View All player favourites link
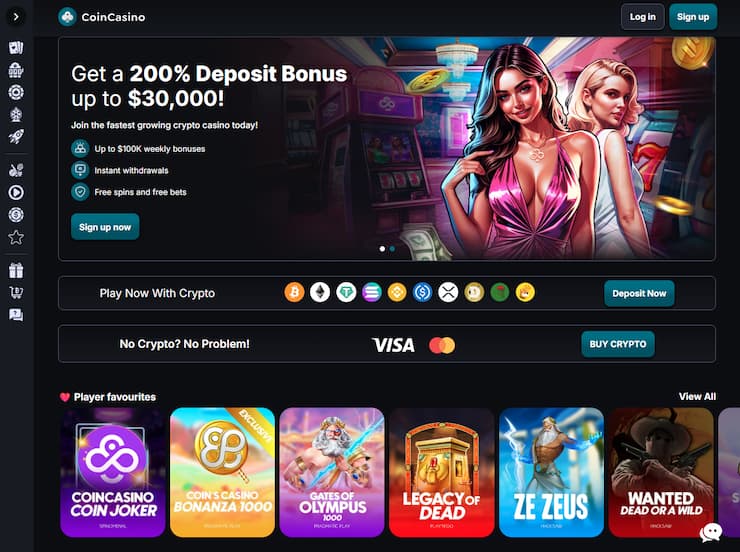Viewport: 740px width, 552px height. click(x=697, y=396)
